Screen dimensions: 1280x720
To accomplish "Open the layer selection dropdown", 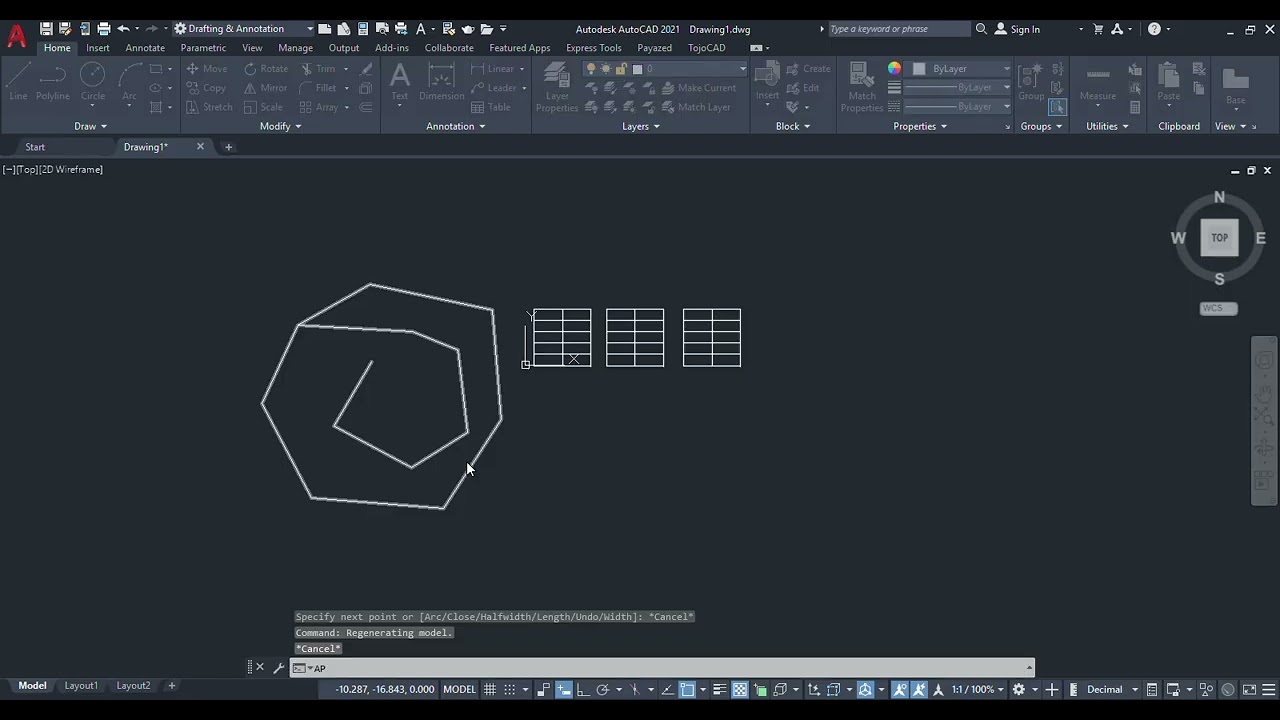I will 665,69.
